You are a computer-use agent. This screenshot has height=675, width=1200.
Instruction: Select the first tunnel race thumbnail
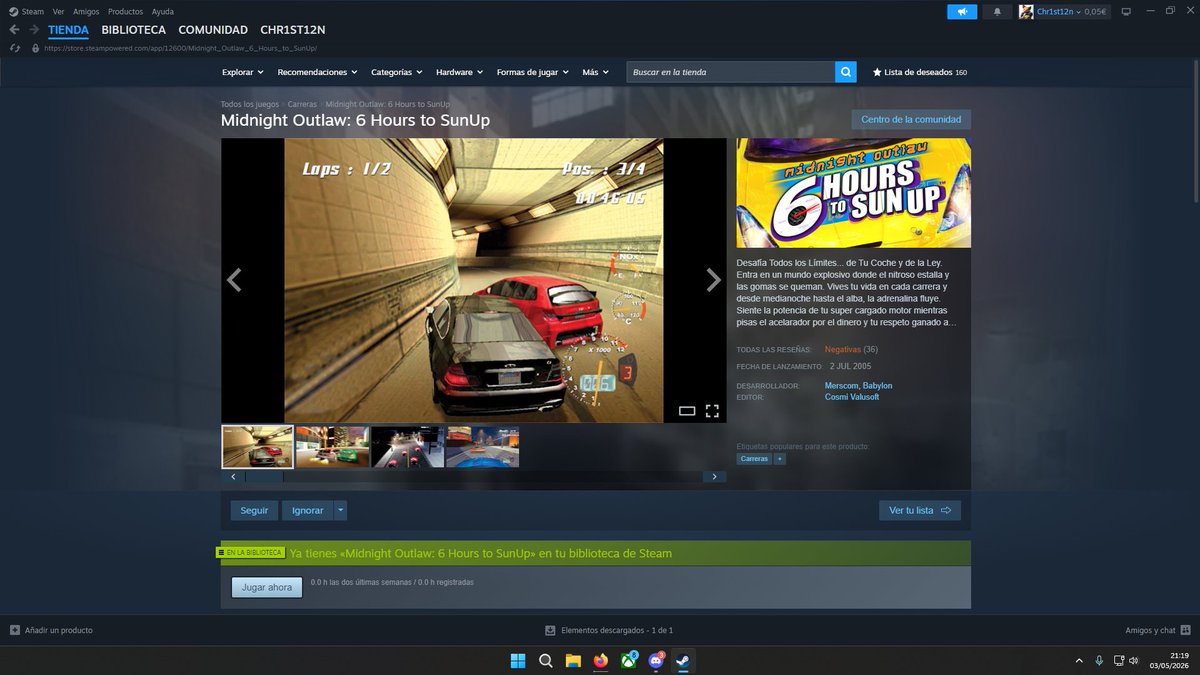(x=258, y=447)
